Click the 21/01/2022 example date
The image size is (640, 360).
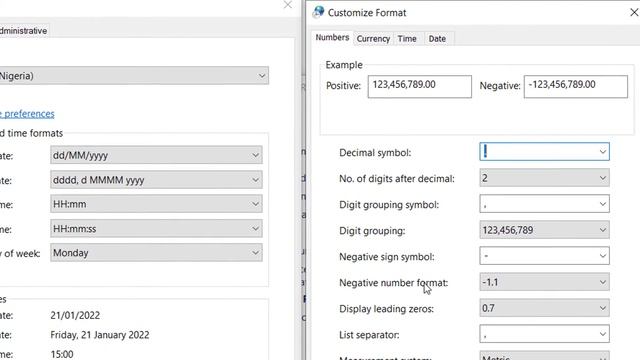coord(75,316)
